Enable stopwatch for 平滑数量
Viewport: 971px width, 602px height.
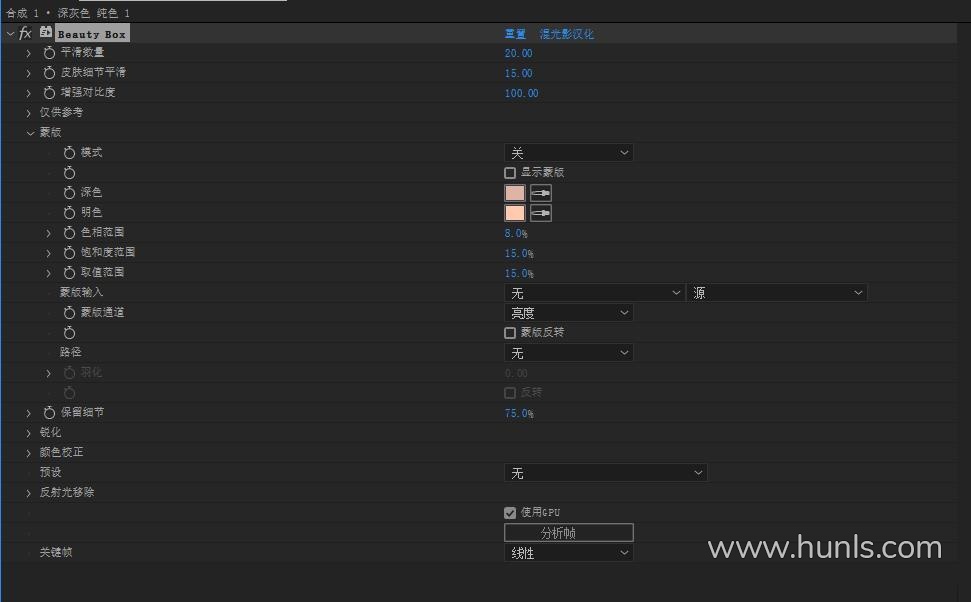[x=50, y=53]
